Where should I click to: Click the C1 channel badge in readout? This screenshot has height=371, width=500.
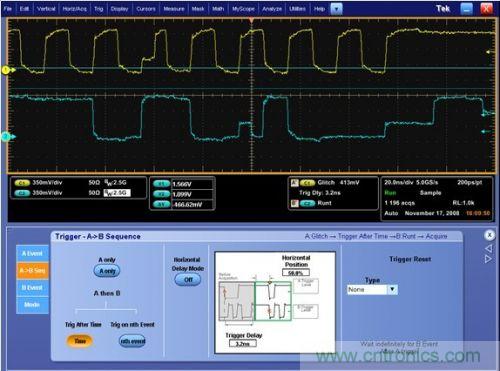[22, 183]
